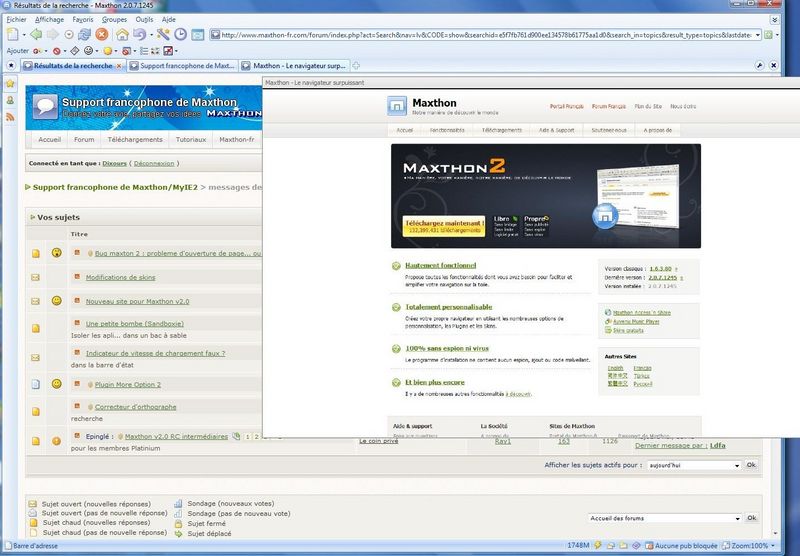Switch to the Maxthon - Le navigateur surp... tab
Image resolution: width=800 pixels, height=556 pixels.
coord(295,66)
